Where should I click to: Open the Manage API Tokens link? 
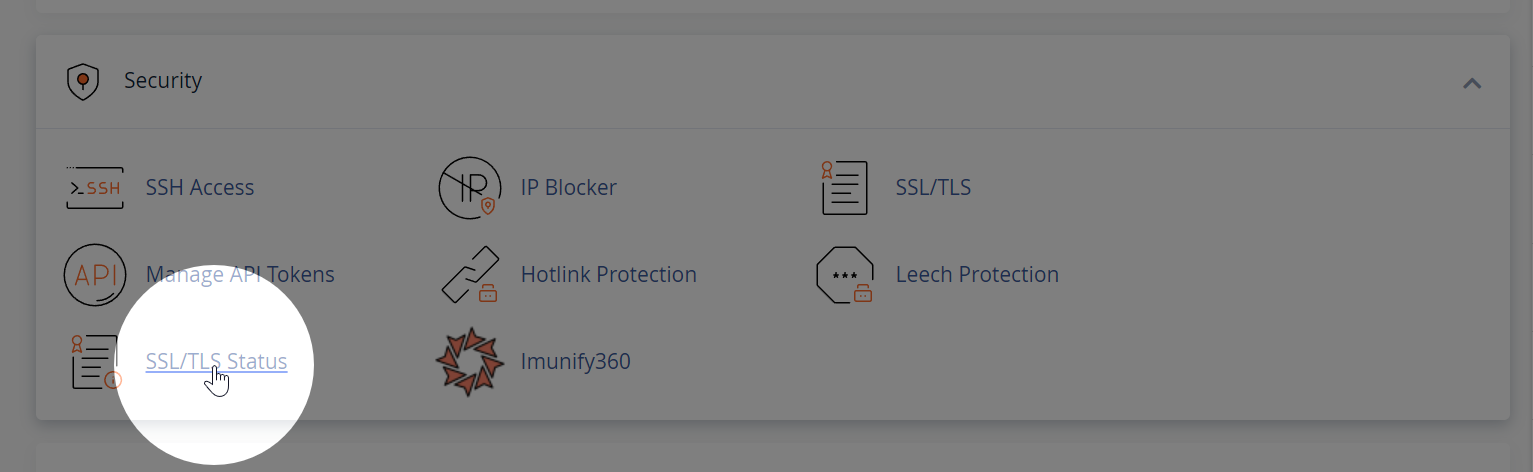pos(240,274)
